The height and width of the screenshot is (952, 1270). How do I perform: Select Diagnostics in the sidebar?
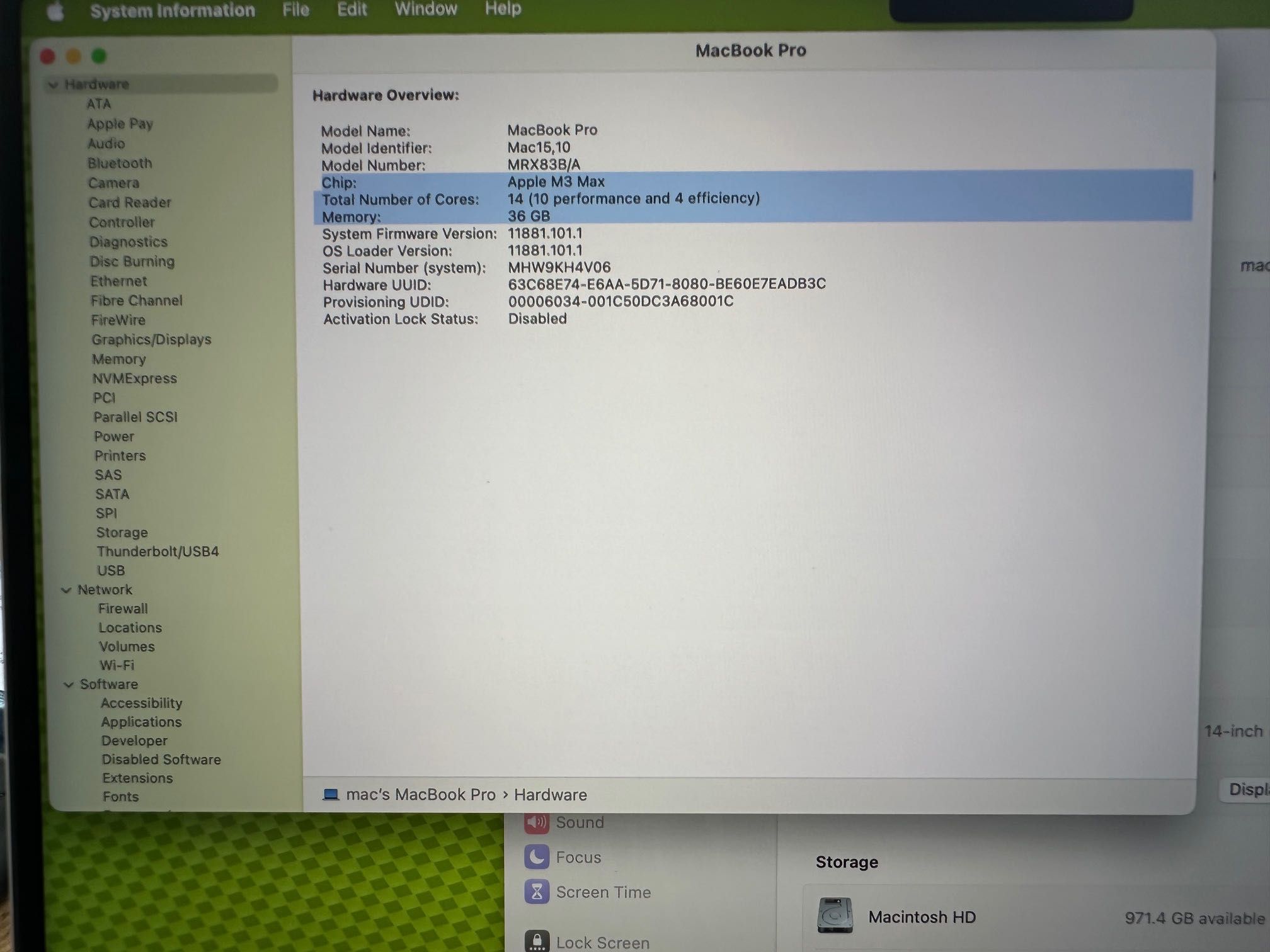[129, 242]
